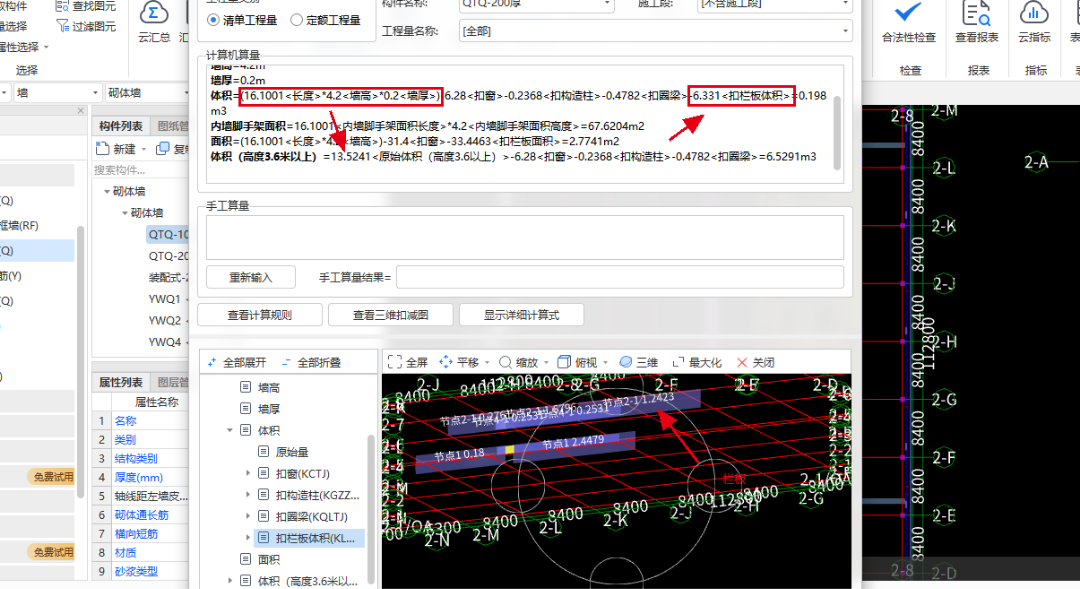Activate the 三维 3D view mode
This screenshot has width=1080, height=589.
click(x=638, y=362)
